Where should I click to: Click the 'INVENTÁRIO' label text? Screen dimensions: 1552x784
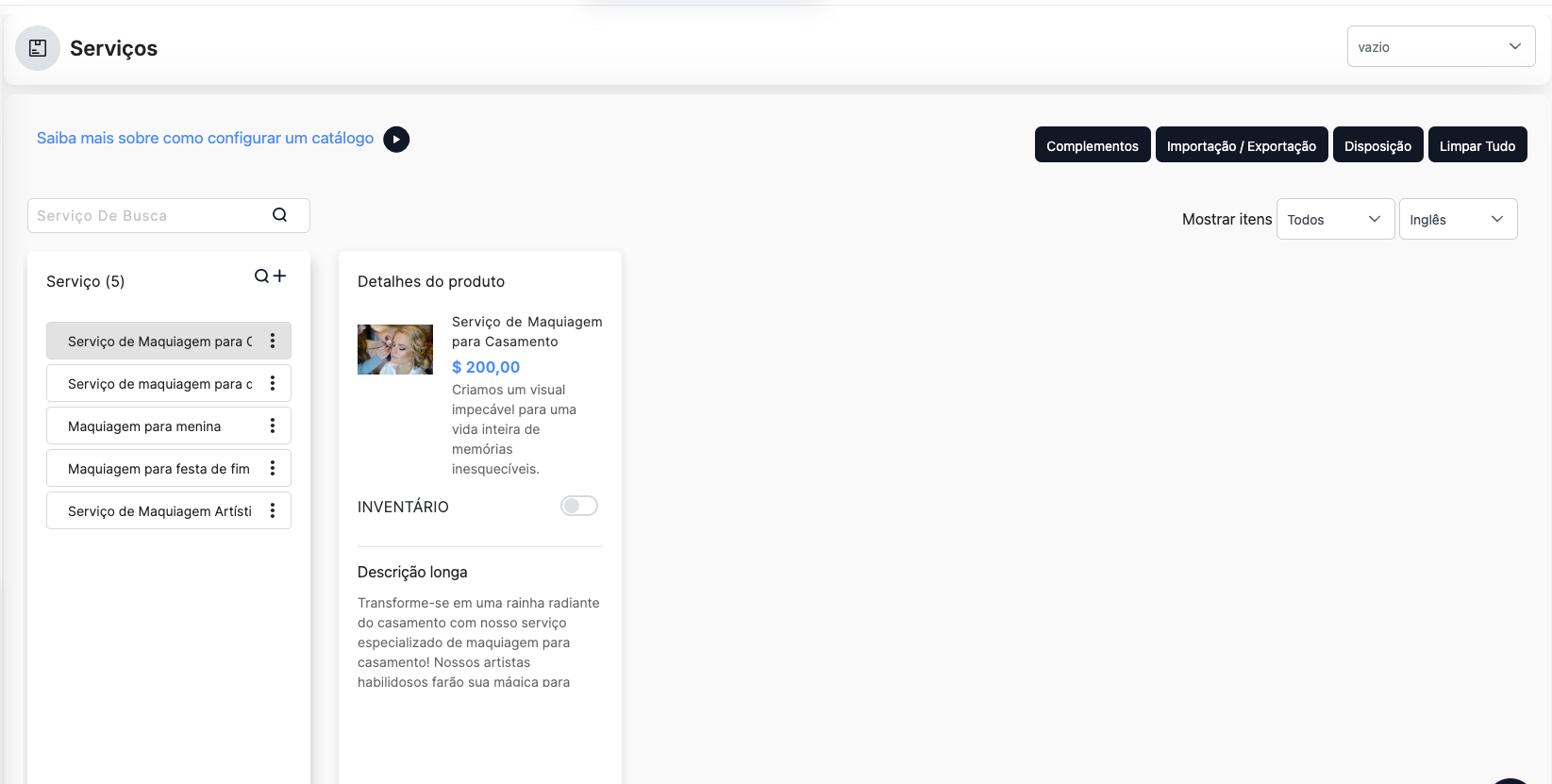click(403, 507)
